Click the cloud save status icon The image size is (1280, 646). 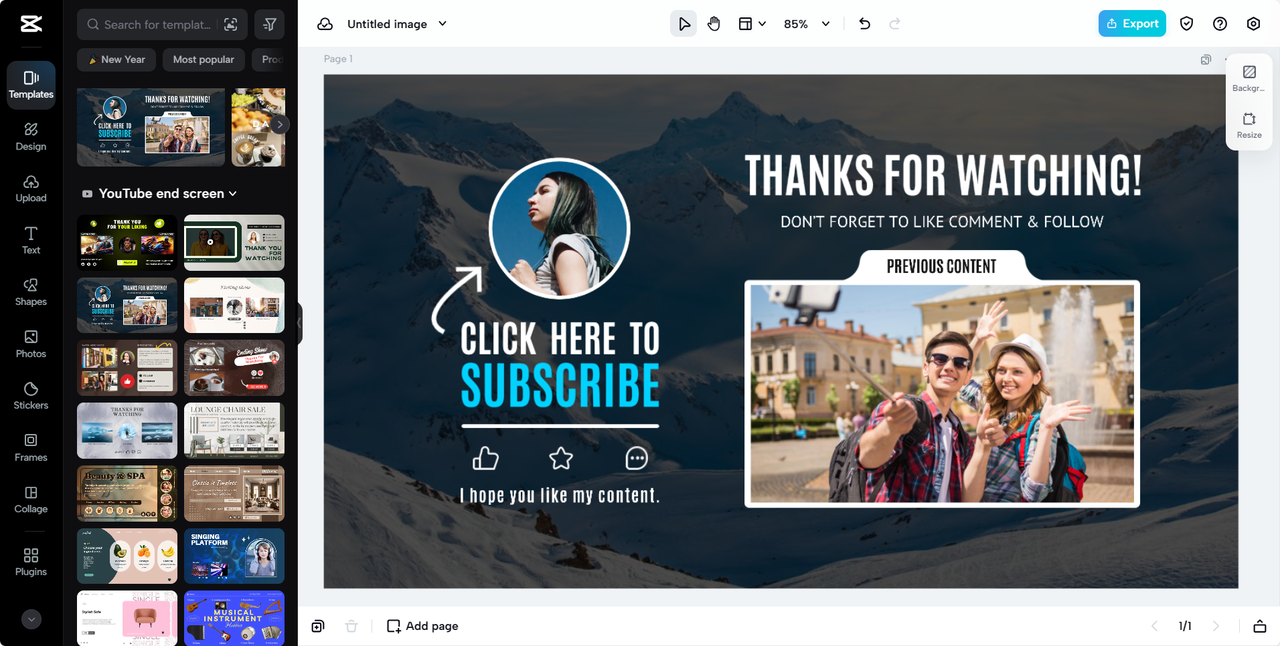(x=325, y=24)
